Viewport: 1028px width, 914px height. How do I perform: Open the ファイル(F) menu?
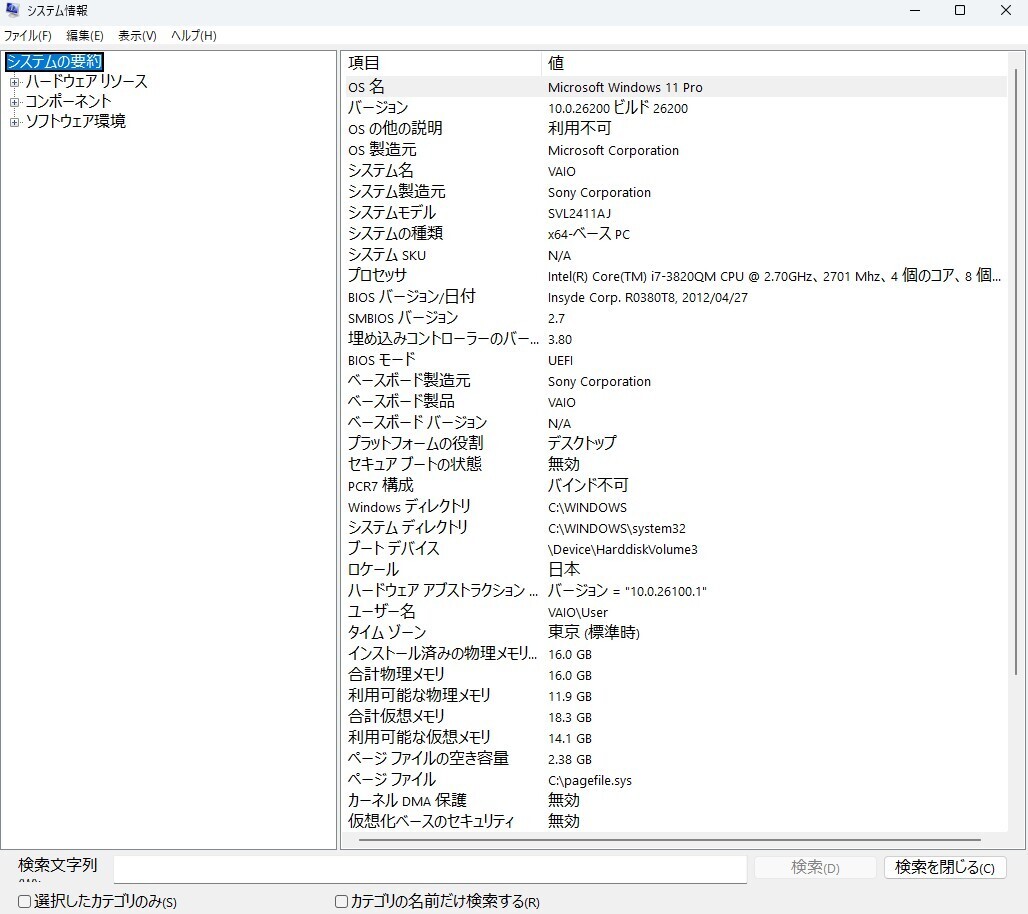tap(28, 35)
